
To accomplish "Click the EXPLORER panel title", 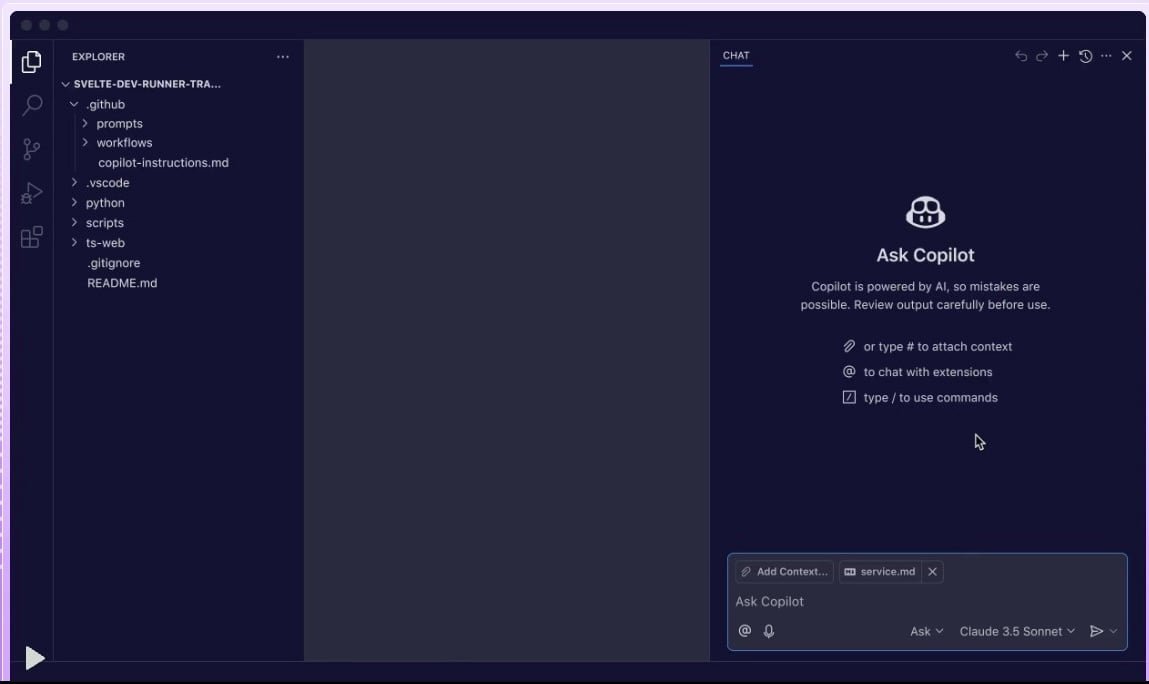I will pyautogui.click(x=98, y=56).
